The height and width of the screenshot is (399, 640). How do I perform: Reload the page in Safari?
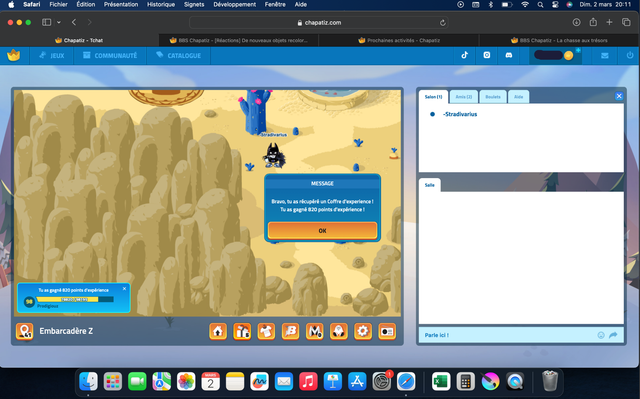tap(442, 22)
